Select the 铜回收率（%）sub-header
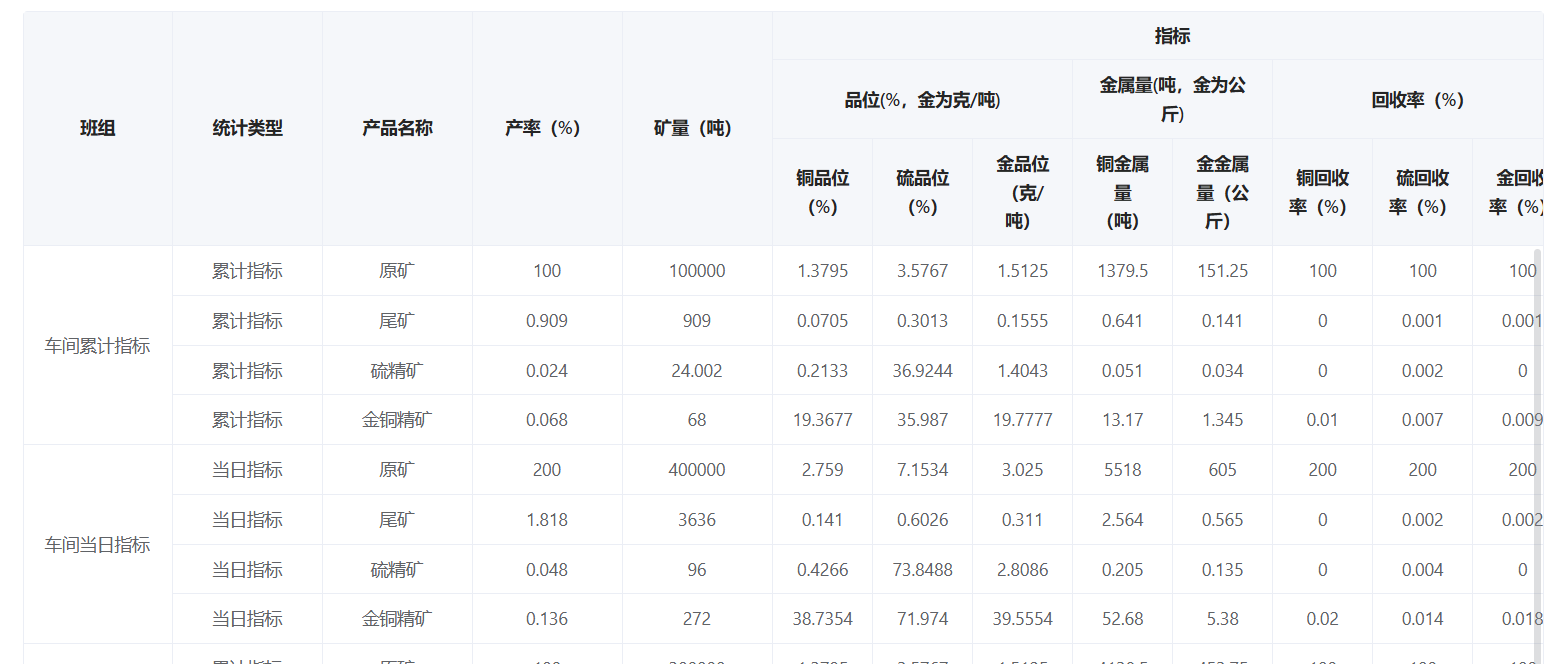Viewport: 1556px width, 664px height. (x=1322, y=192)
